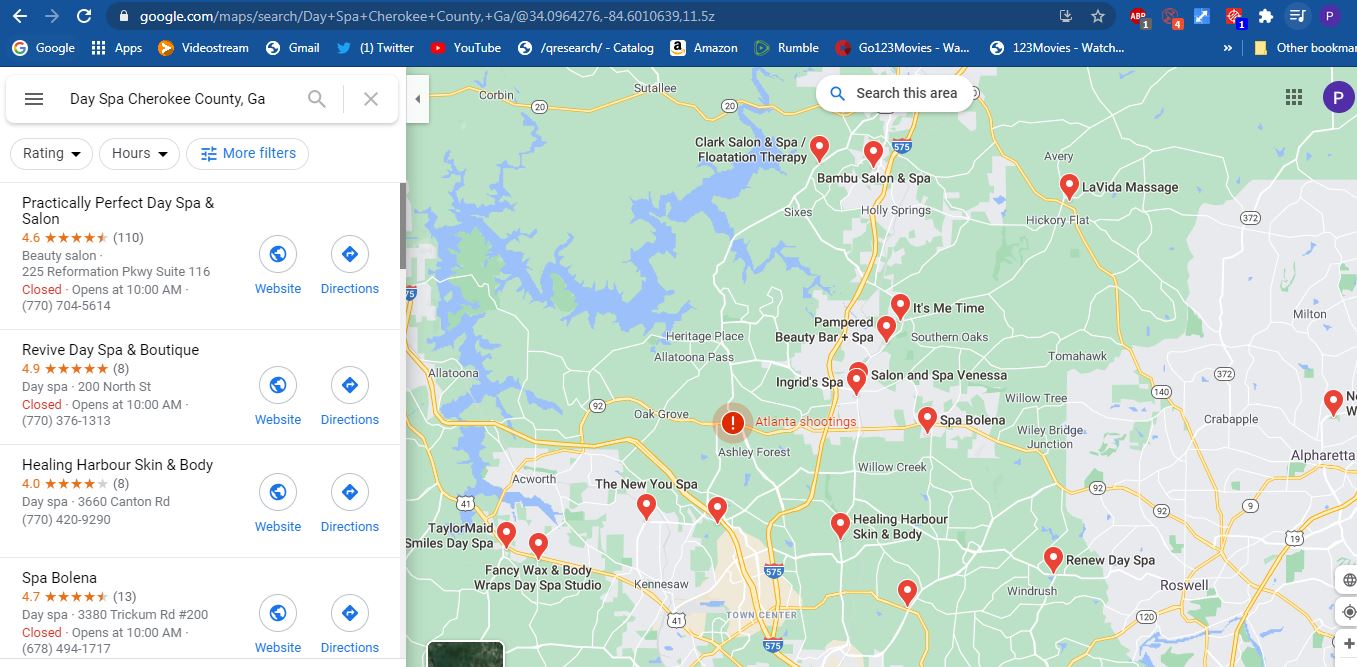Viewport: 1357px width, 667px height.
Task: Open the Twitter bookmark
Action: [x=375, y=47]
